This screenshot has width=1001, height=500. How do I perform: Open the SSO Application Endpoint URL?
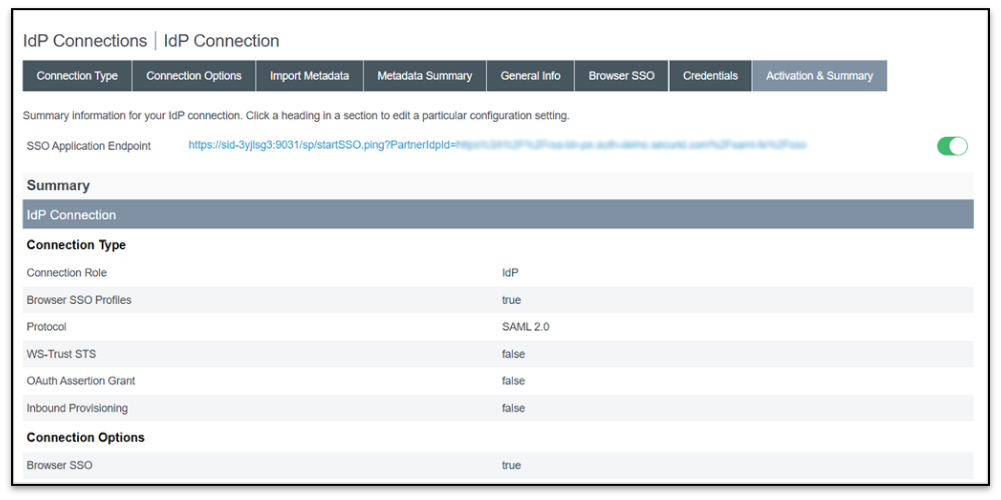pos(496,146)
